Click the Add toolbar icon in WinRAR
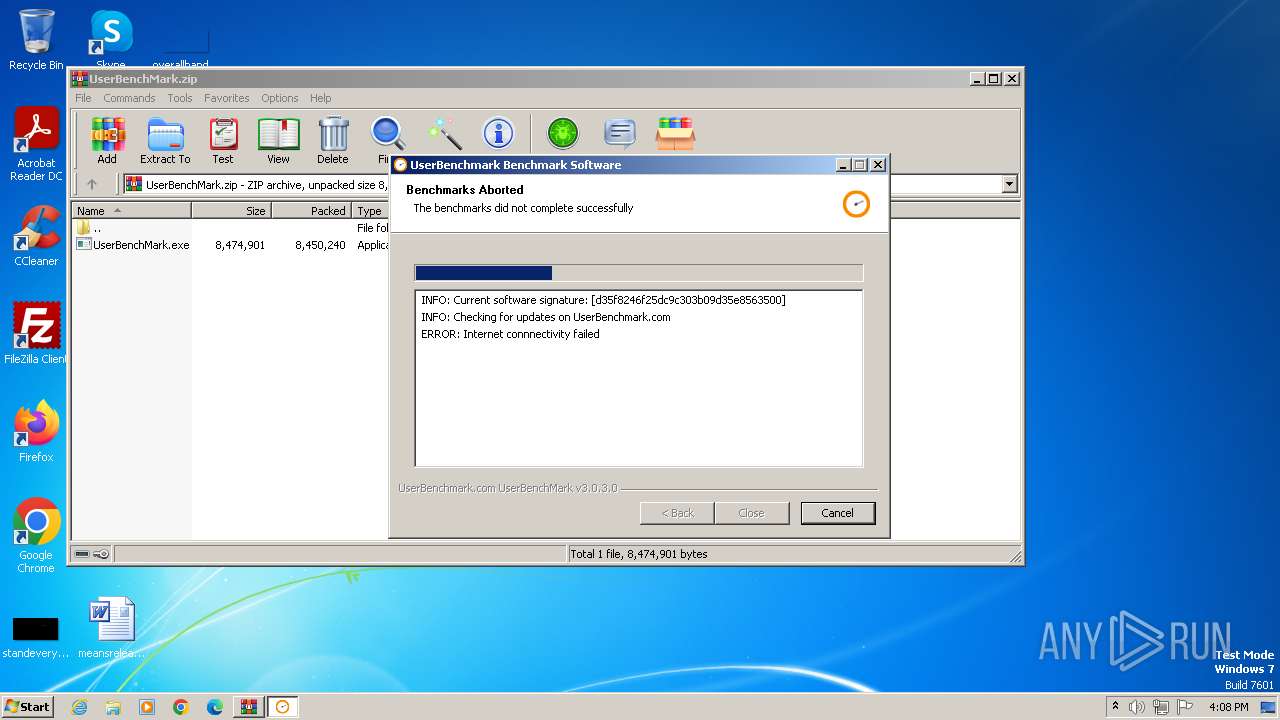Viewport: 1280px width, 720px height. tap(107, 140)
